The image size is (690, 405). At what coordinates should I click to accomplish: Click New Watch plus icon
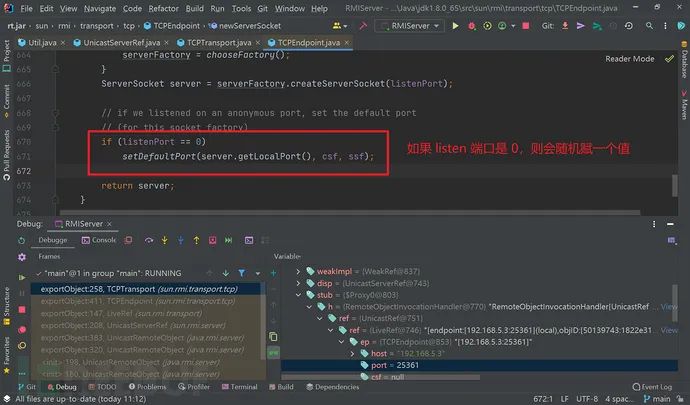[273, 273]
